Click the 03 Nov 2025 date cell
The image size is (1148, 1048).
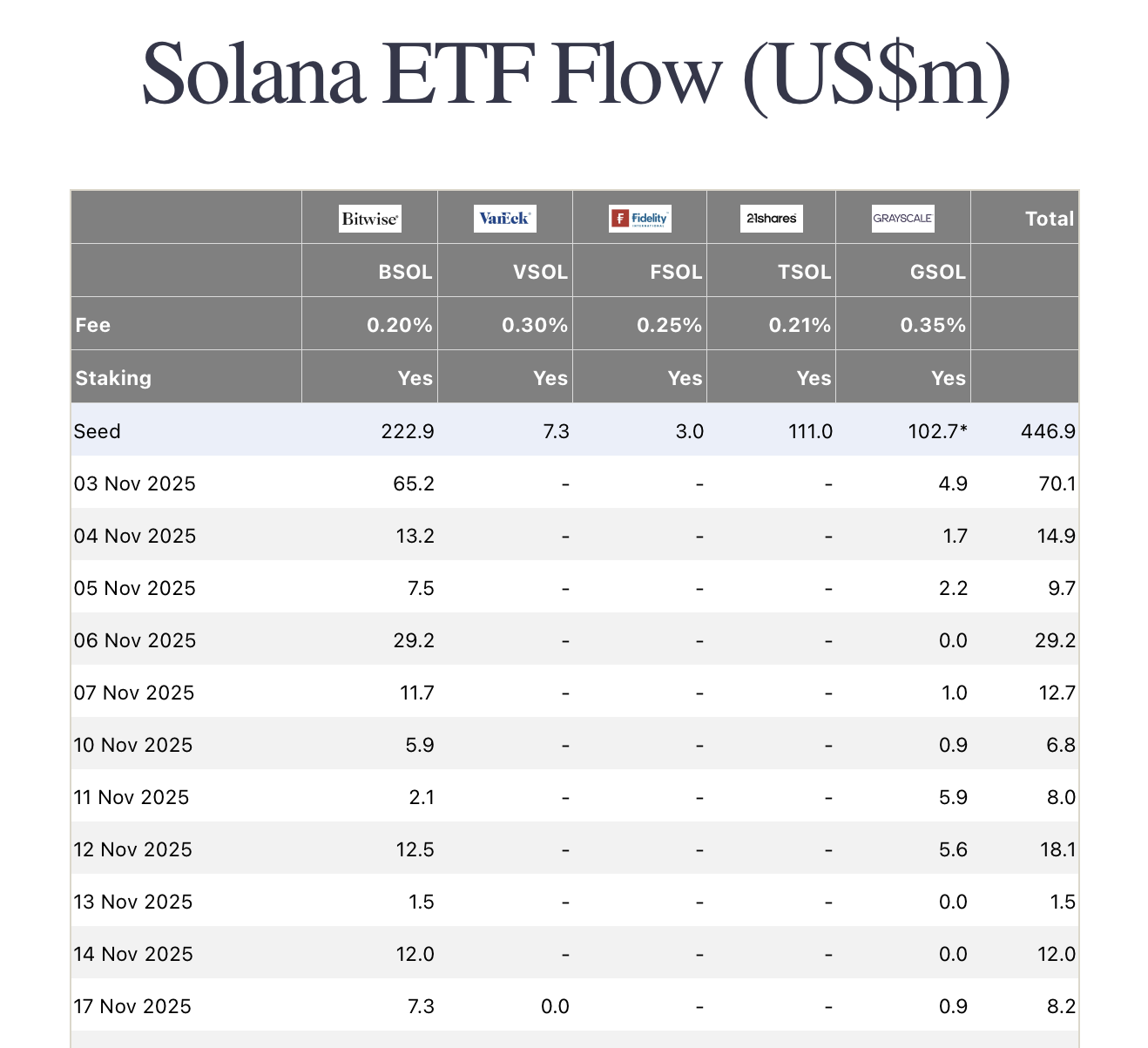pyautogui.click(x=135, y=483)
